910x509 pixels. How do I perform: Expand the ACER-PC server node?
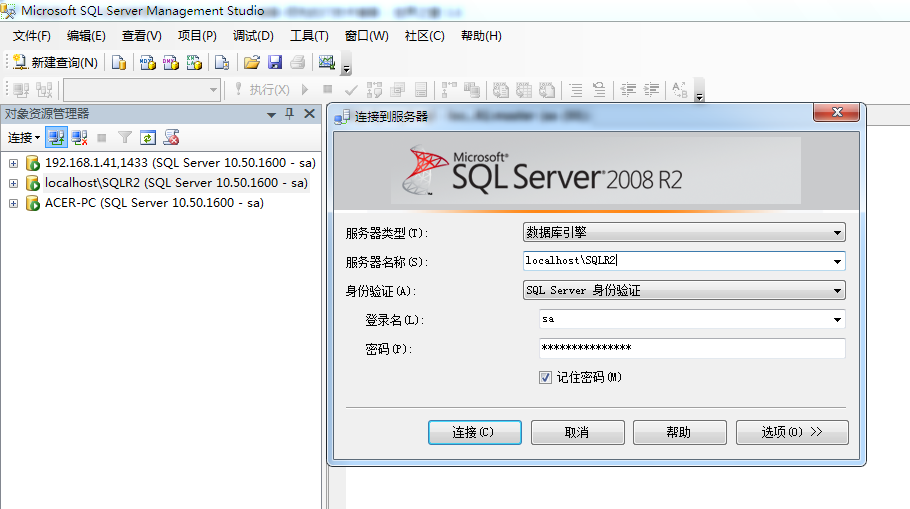pyautogui.click(x=13, y=204)
